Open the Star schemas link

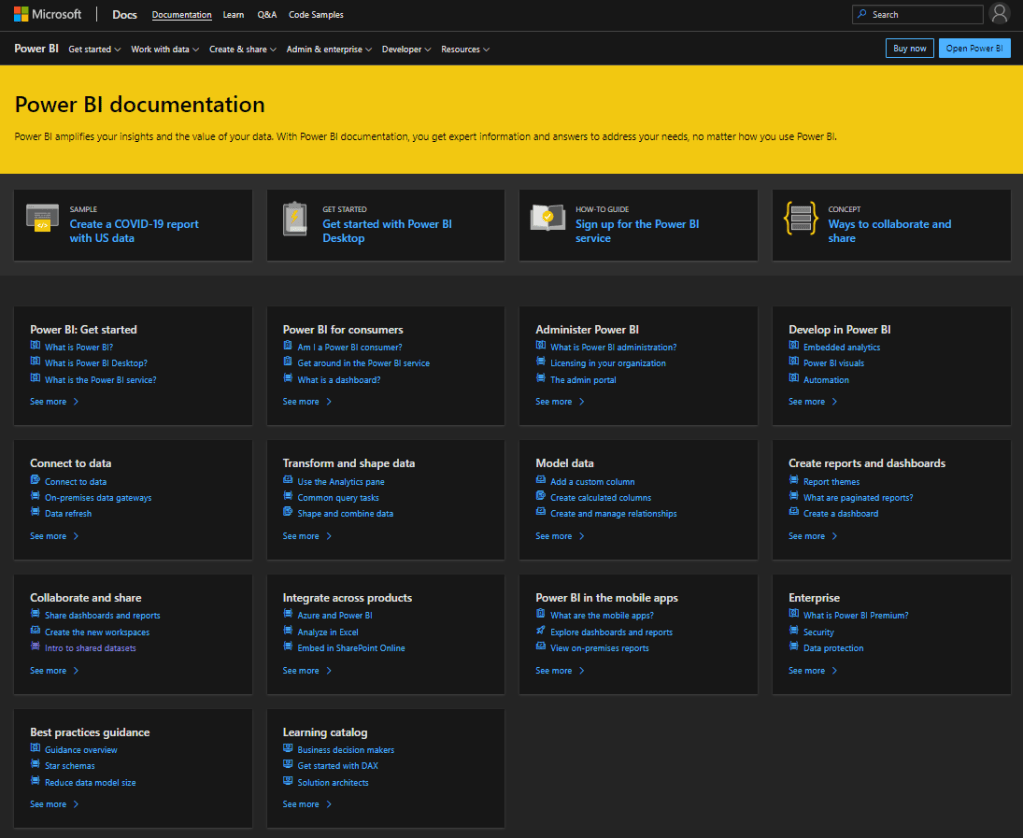coord(70,766)
